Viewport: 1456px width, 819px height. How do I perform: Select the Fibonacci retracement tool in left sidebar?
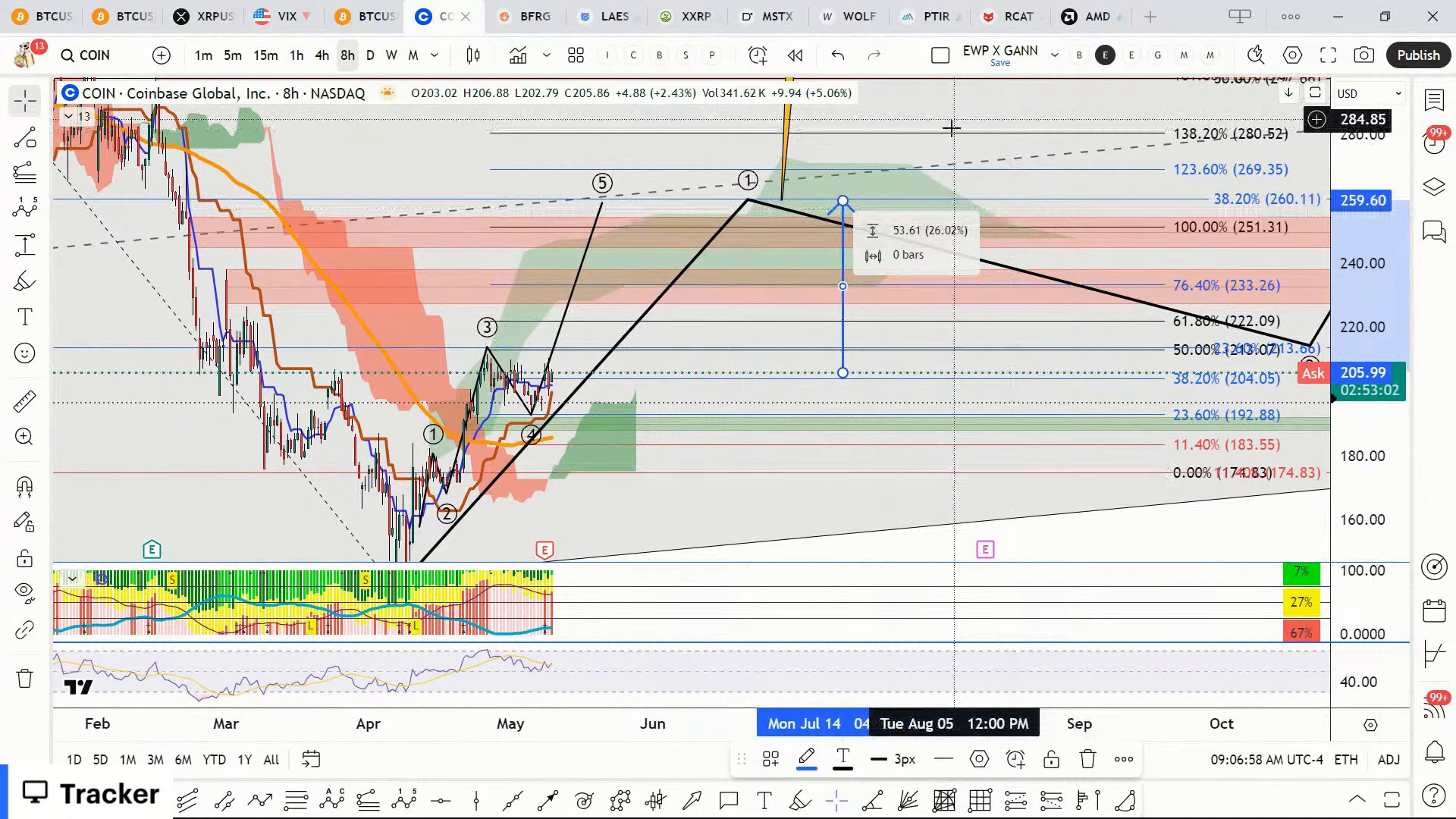pyautogui.click(x=24, y=173)
